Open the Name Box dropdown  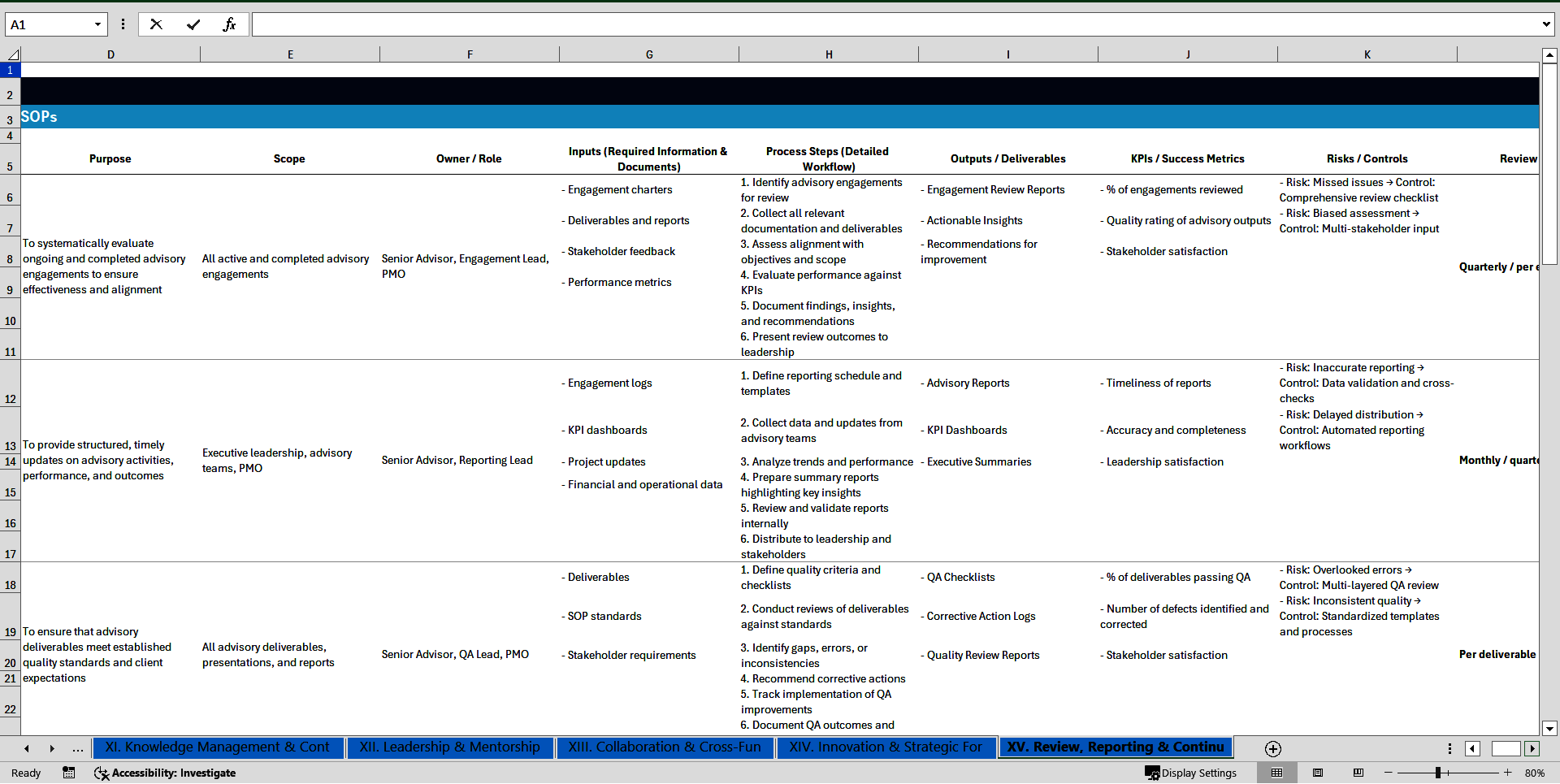pos(97,24)
